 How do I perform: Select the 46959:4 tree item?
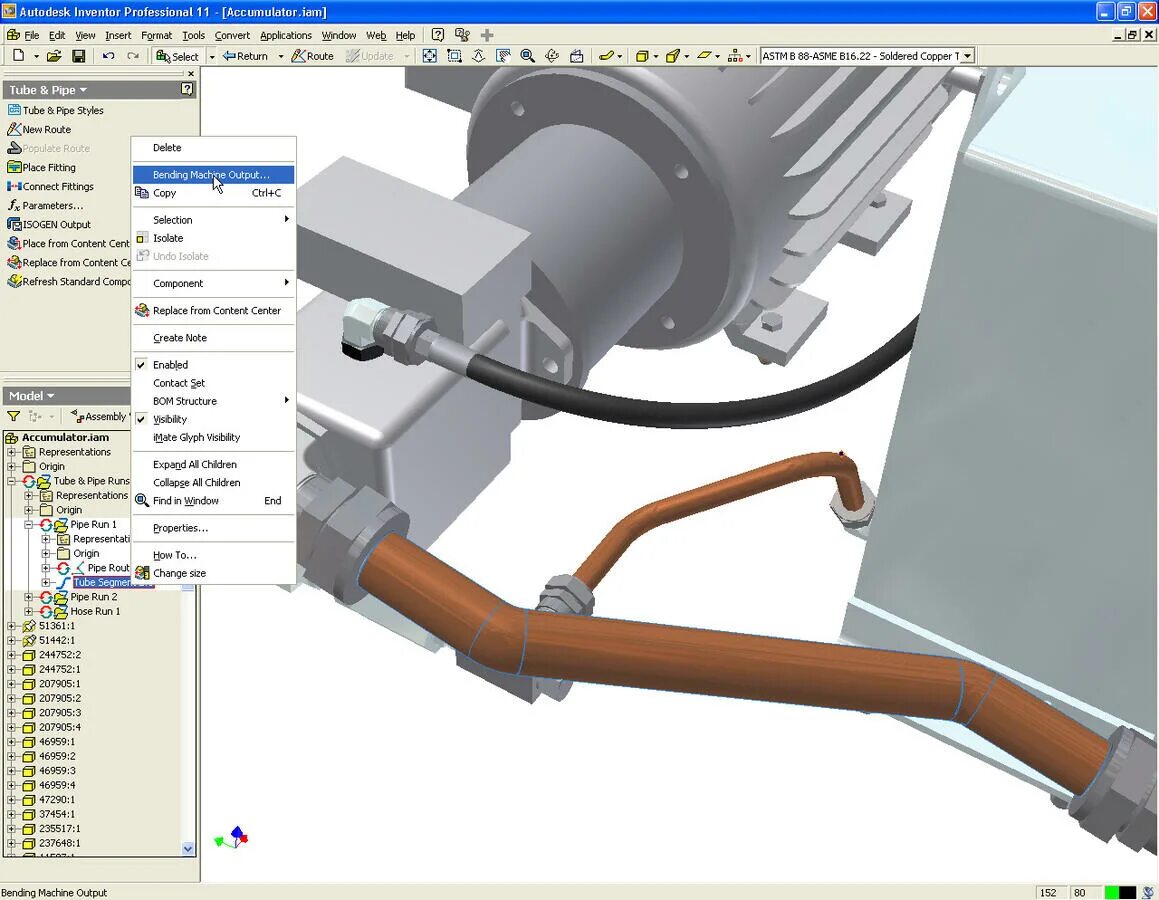click(x=57, y=785)
